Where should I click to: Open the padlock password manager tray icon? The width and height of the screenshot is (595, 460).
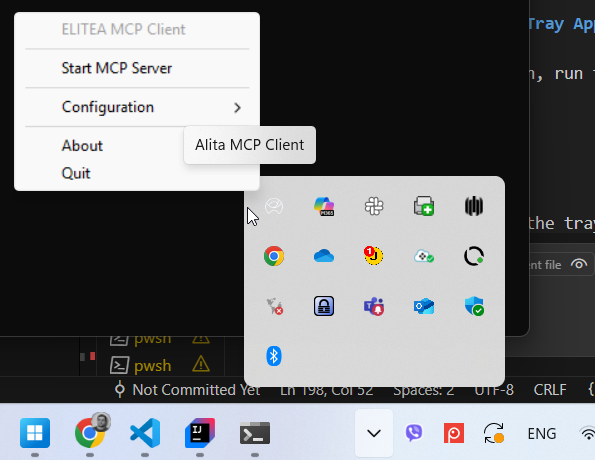point(324,306)
